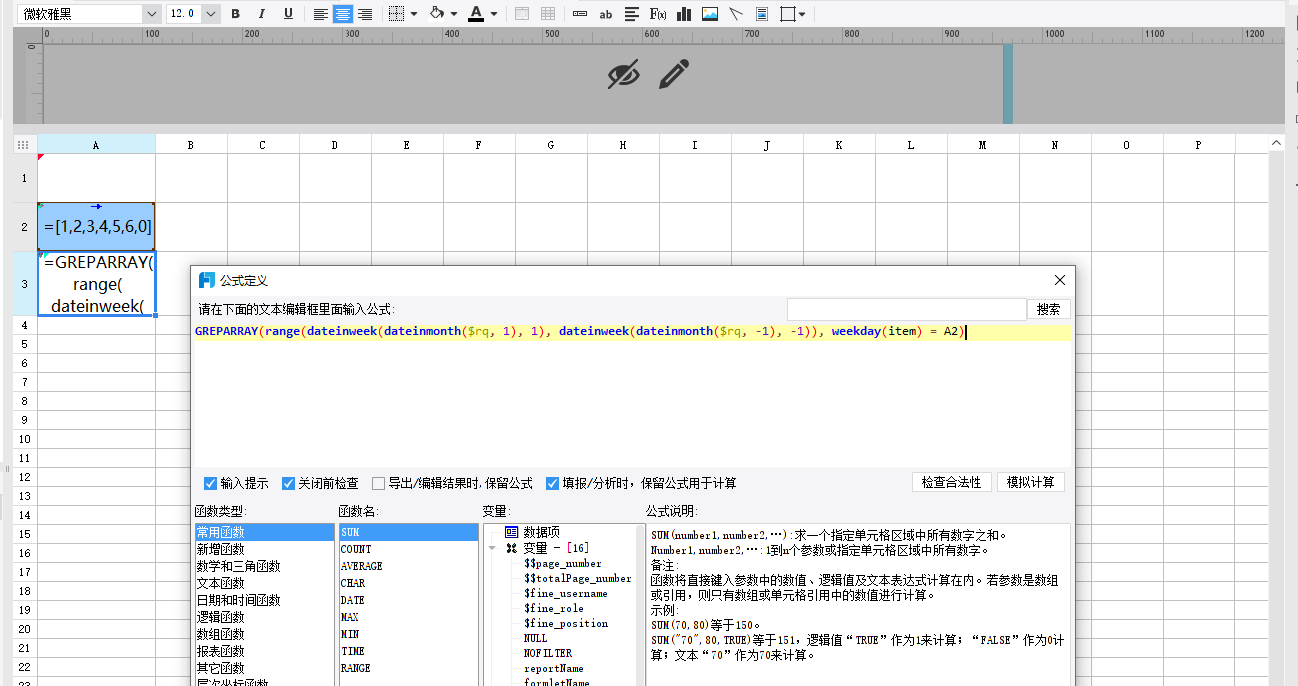The width and height of the screenshot is (1298, 686).
Task: Insert a formula with F(x) icon
Action: pos(658,14)
